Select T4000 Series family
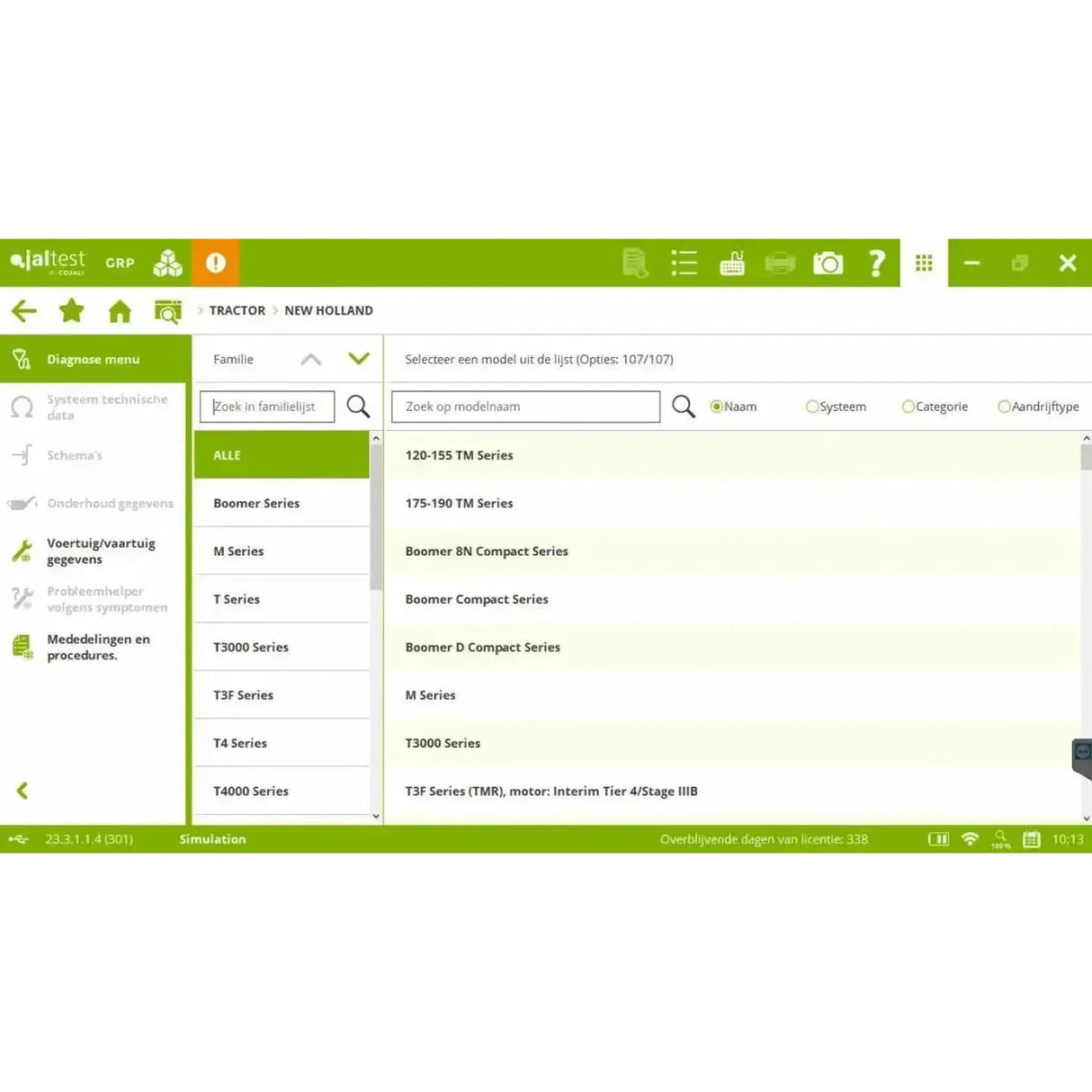The width and height of the screenshot is (1092, 1092). [x=282, y=791]
